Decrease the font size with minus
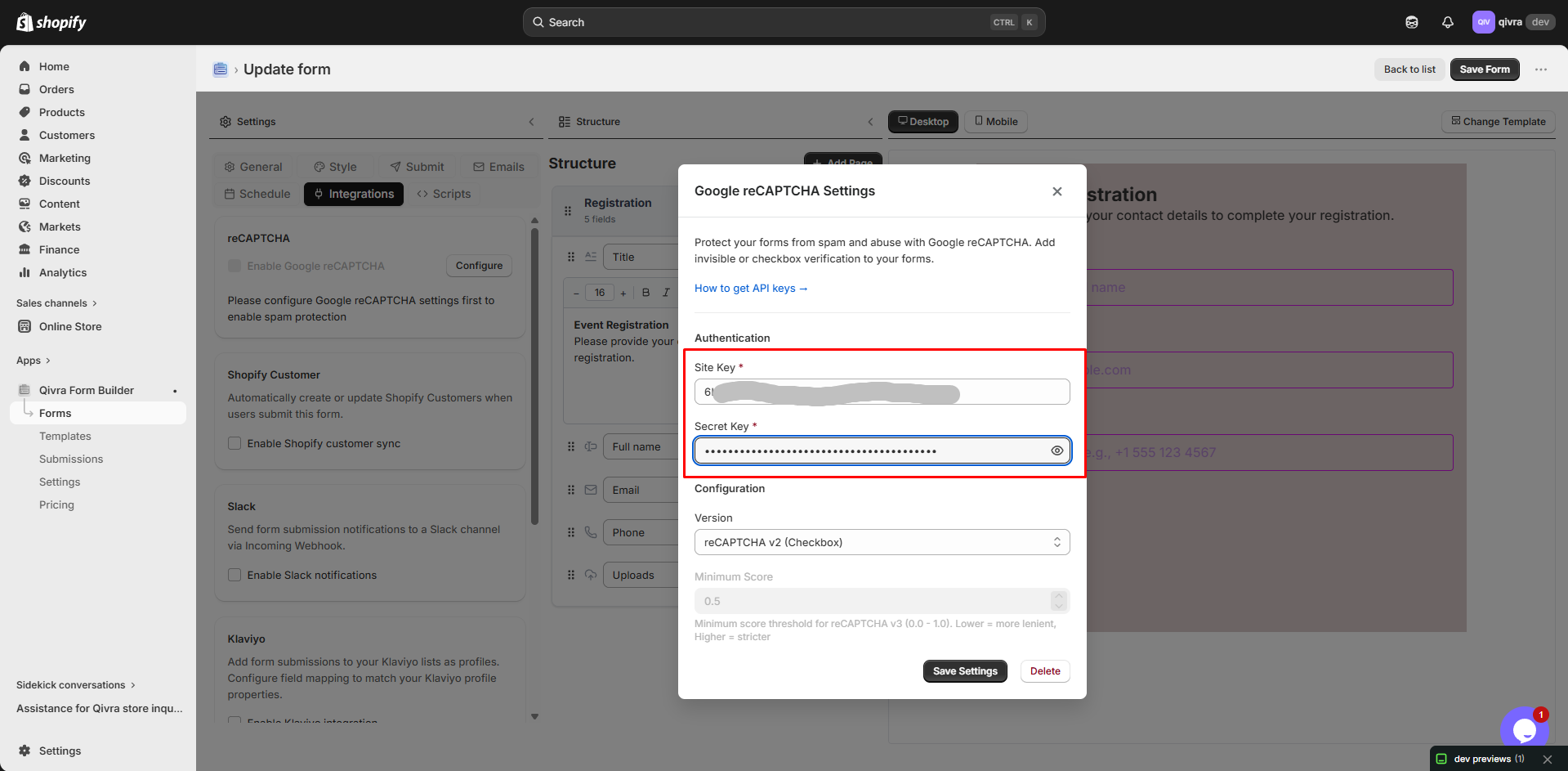 click(576, 293)
